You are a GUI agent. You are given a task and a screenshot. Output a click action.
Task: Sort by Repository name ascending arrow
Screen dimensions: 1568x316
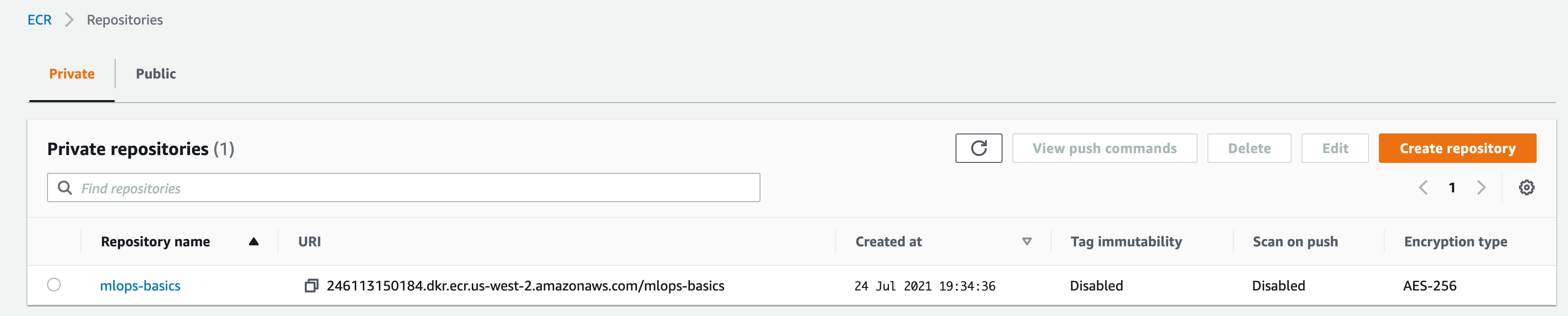[x=254, y=241]
